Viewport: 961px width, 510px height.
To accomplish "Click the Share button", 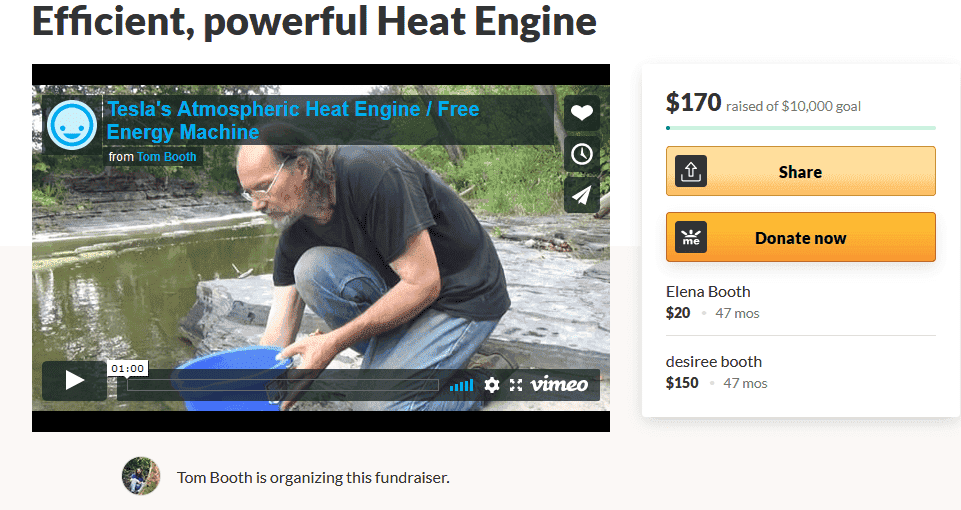I will click(800, 171).
